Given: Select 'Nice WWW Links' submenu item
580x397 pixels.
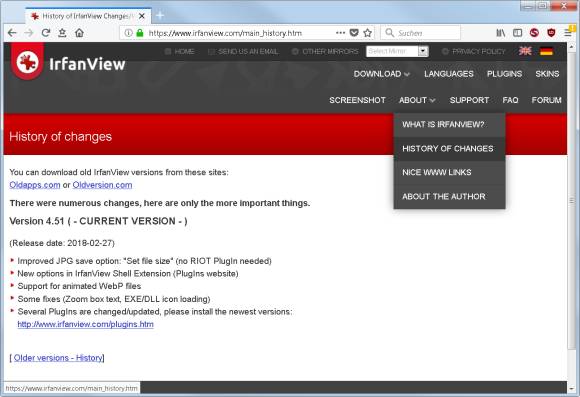Looking at the screenshot, I should pos(449,172).
